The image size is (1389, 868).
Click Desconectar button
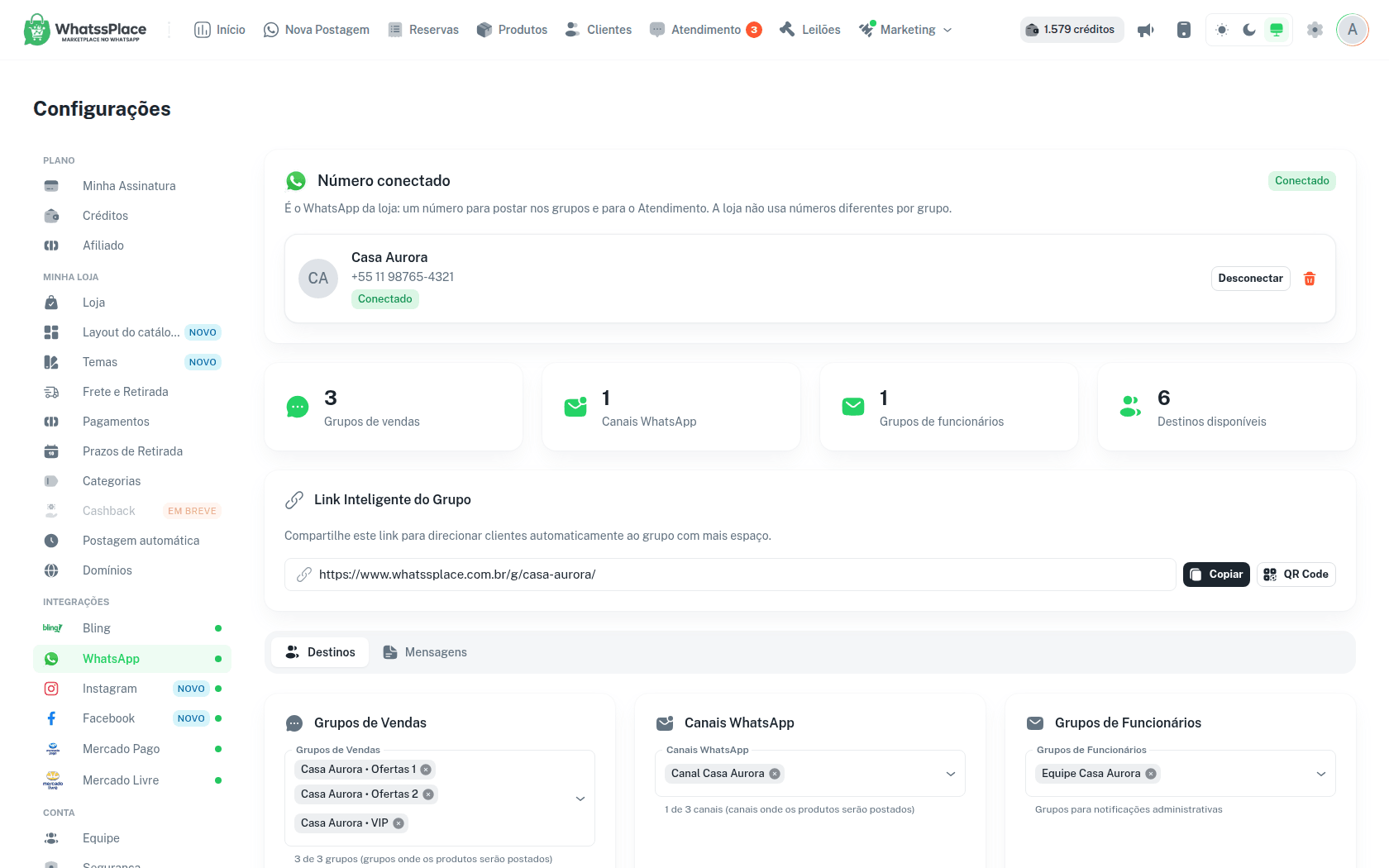tap(1251, 279)
